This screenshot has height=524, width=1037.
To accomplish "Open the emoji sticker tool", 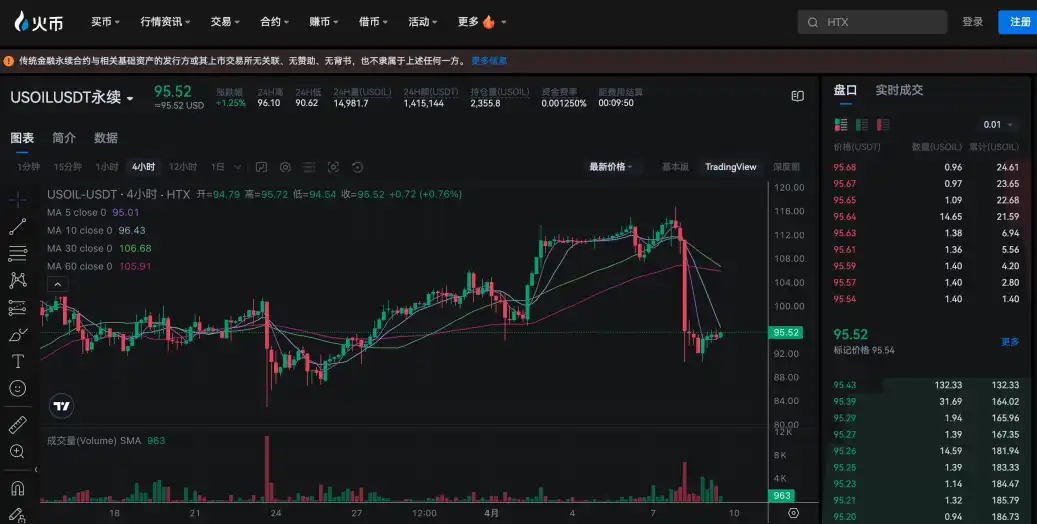I will pos(17,388).
